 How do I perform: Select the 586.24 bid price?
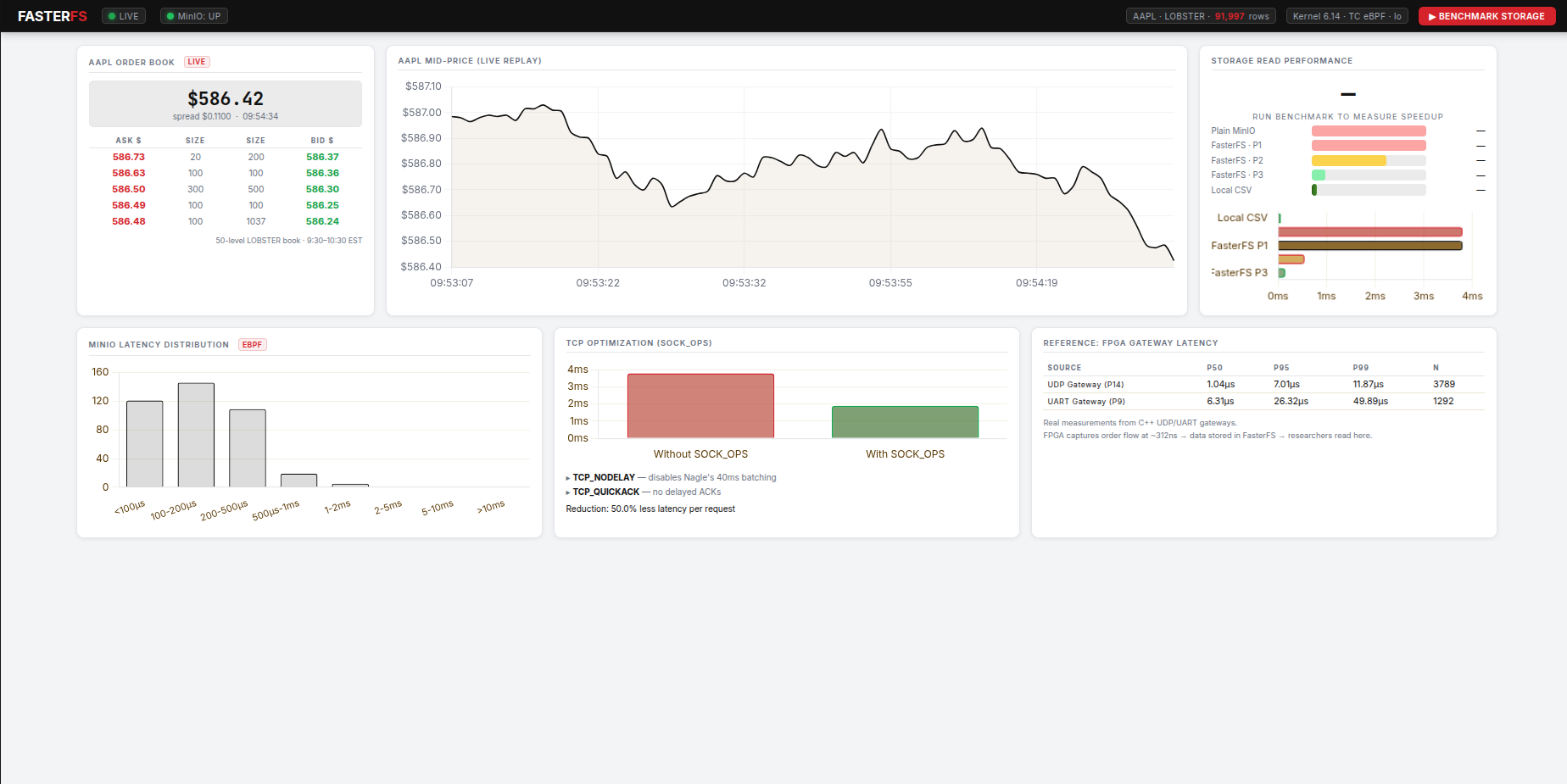322,221
